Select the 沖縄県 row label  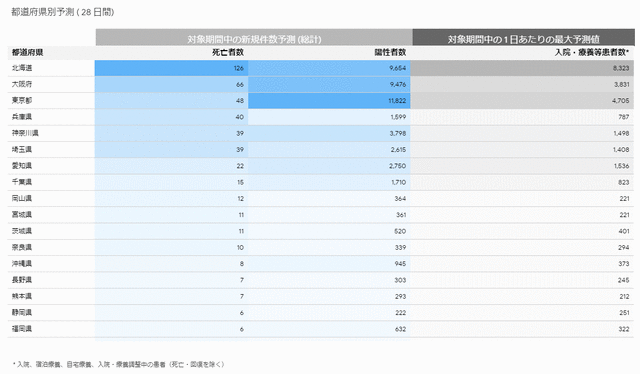(22, 264)
